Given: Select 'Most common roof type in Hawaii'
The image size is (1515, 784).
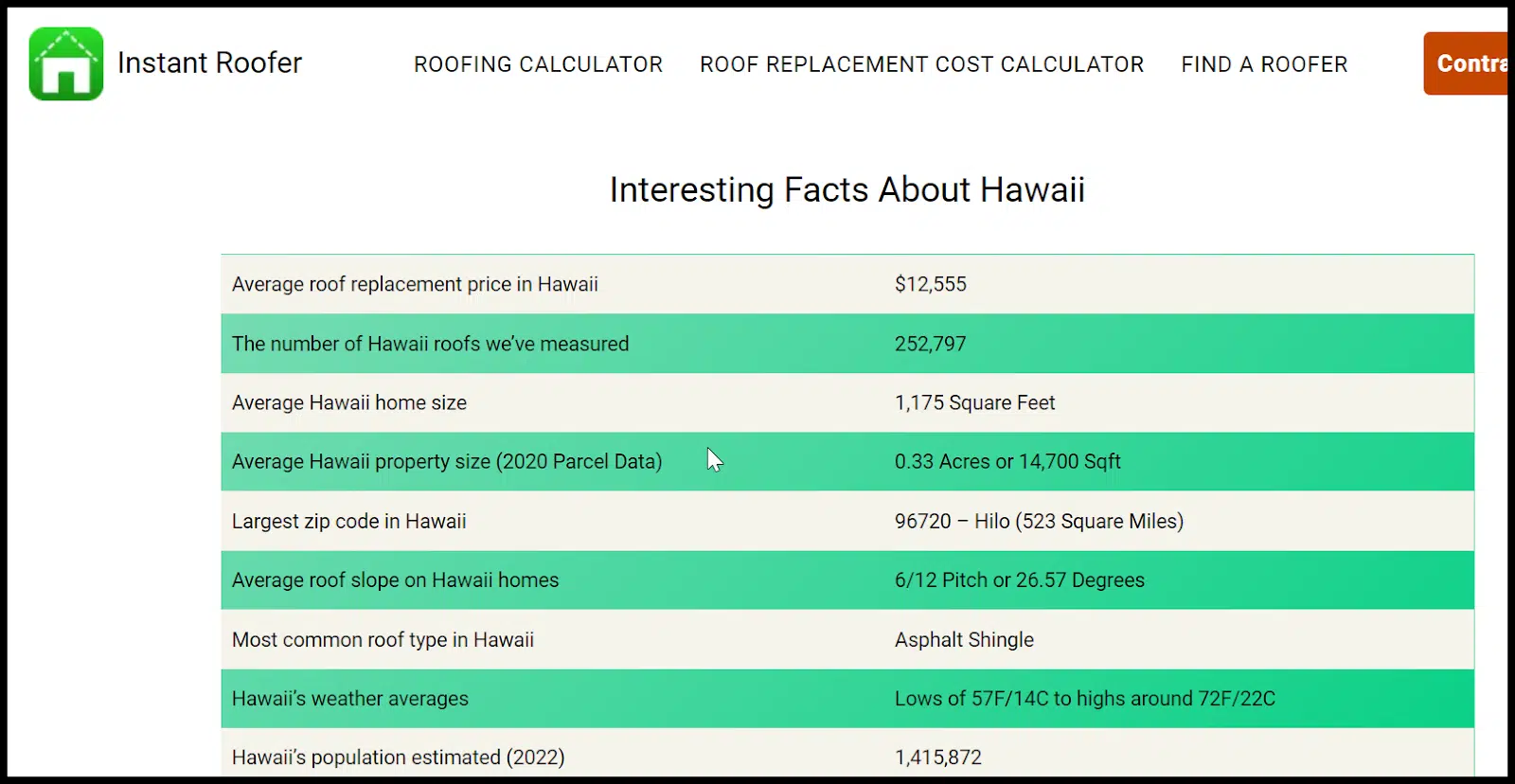Looking at the screenshot, I should tap(383, 640).
